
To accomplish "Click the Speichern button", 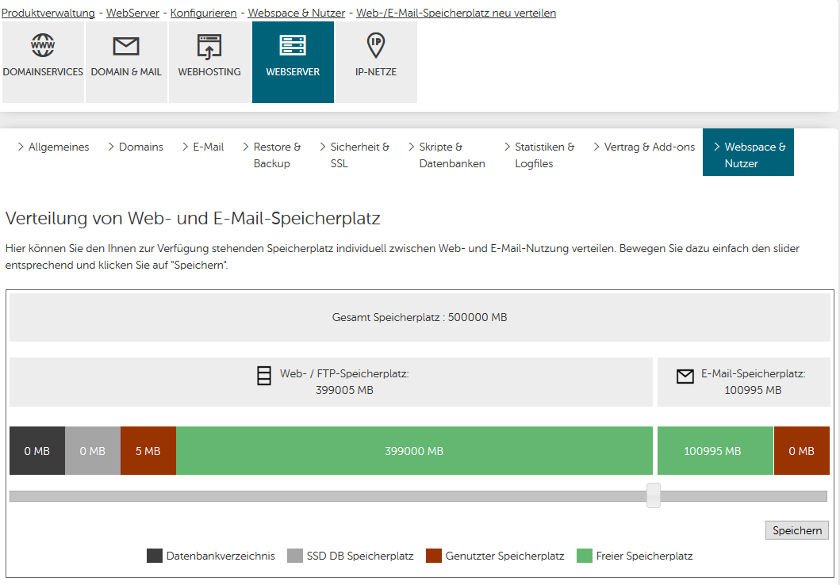I will point(797,530).
